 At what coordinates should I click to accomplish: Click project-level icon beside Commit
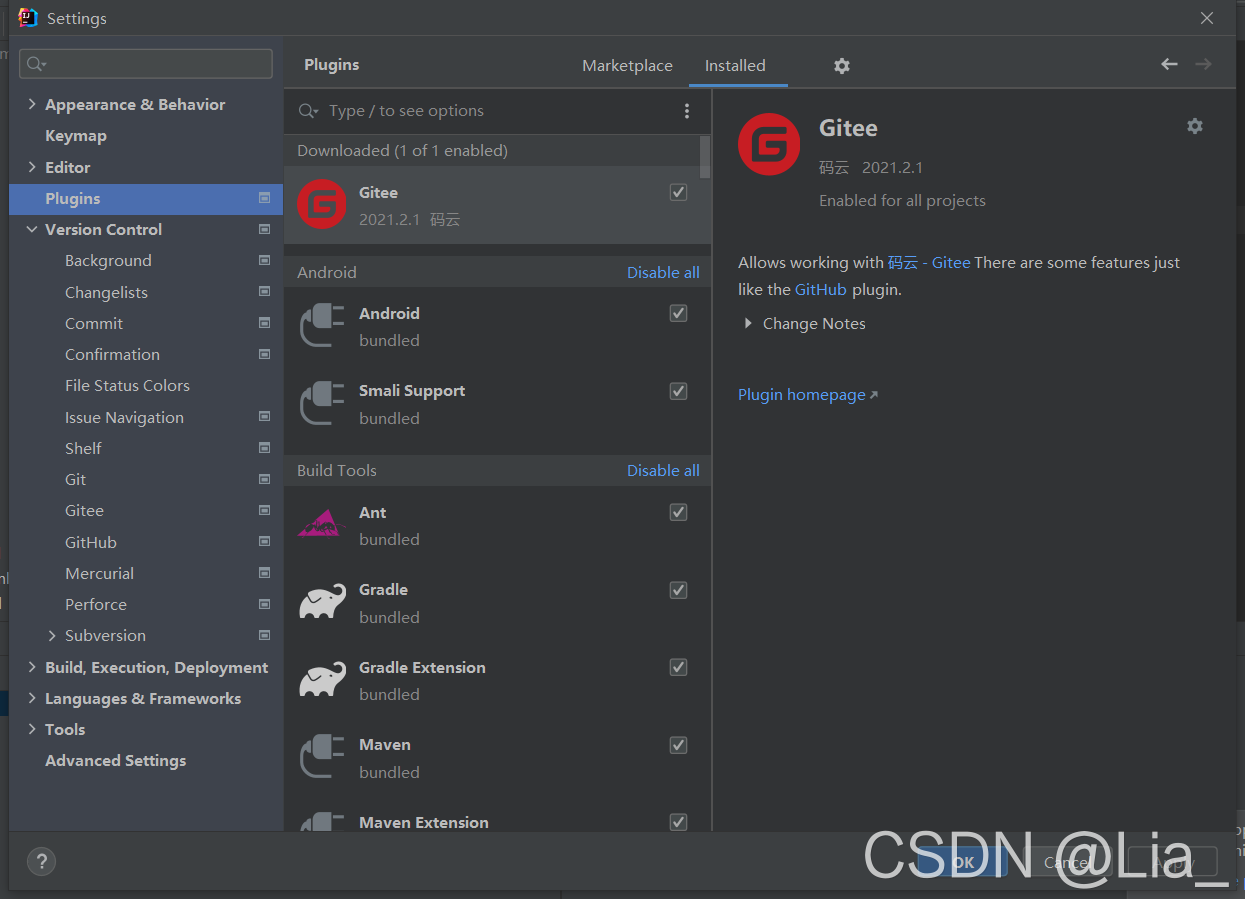(x=264, y=323)
